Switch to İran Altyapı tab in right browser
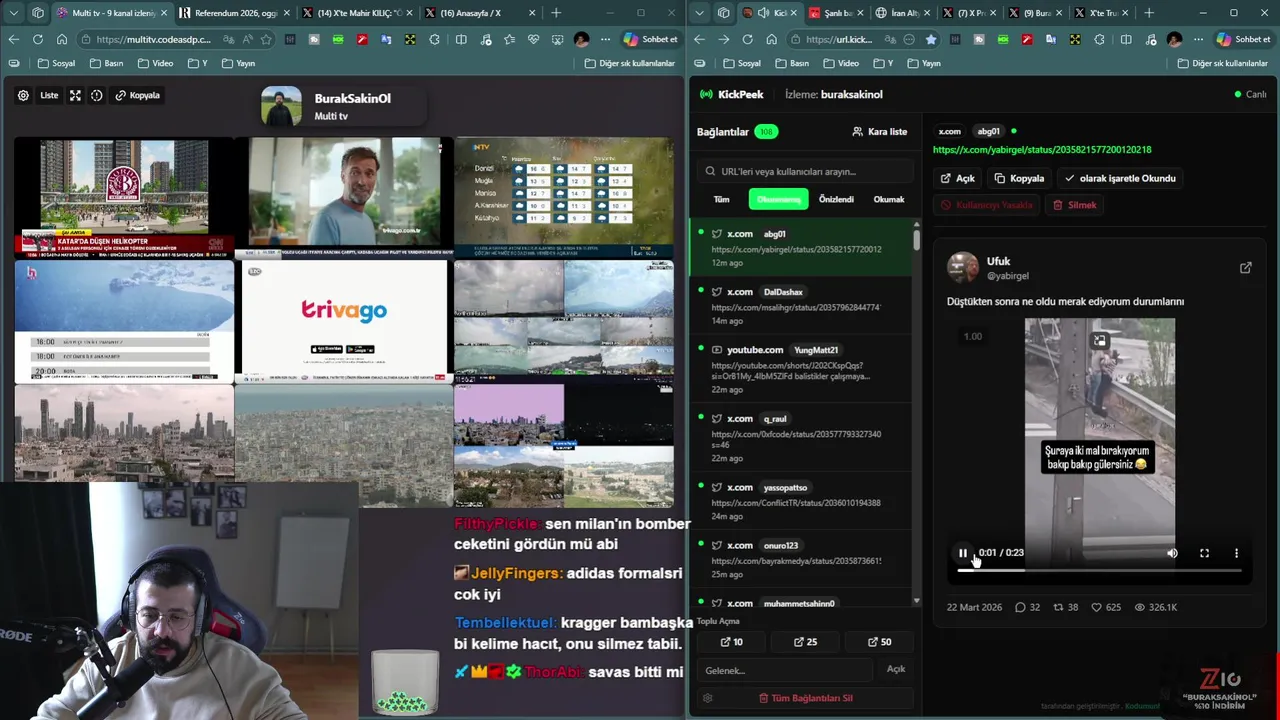Screen dimensions: 1280x720 pyautogui.click(x=900, y=13)
